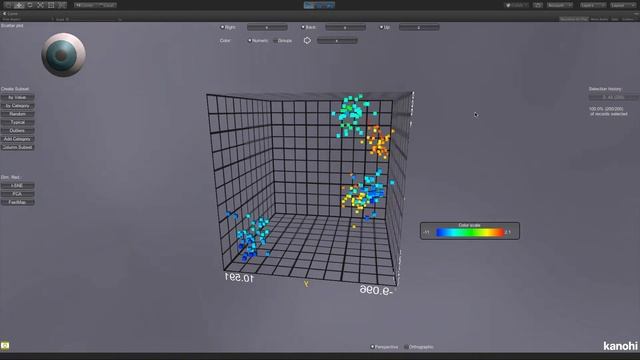The height and width of the screenshot is (360, 640).
Task: Open the Color column dropdown
Action: pos(337,41)
